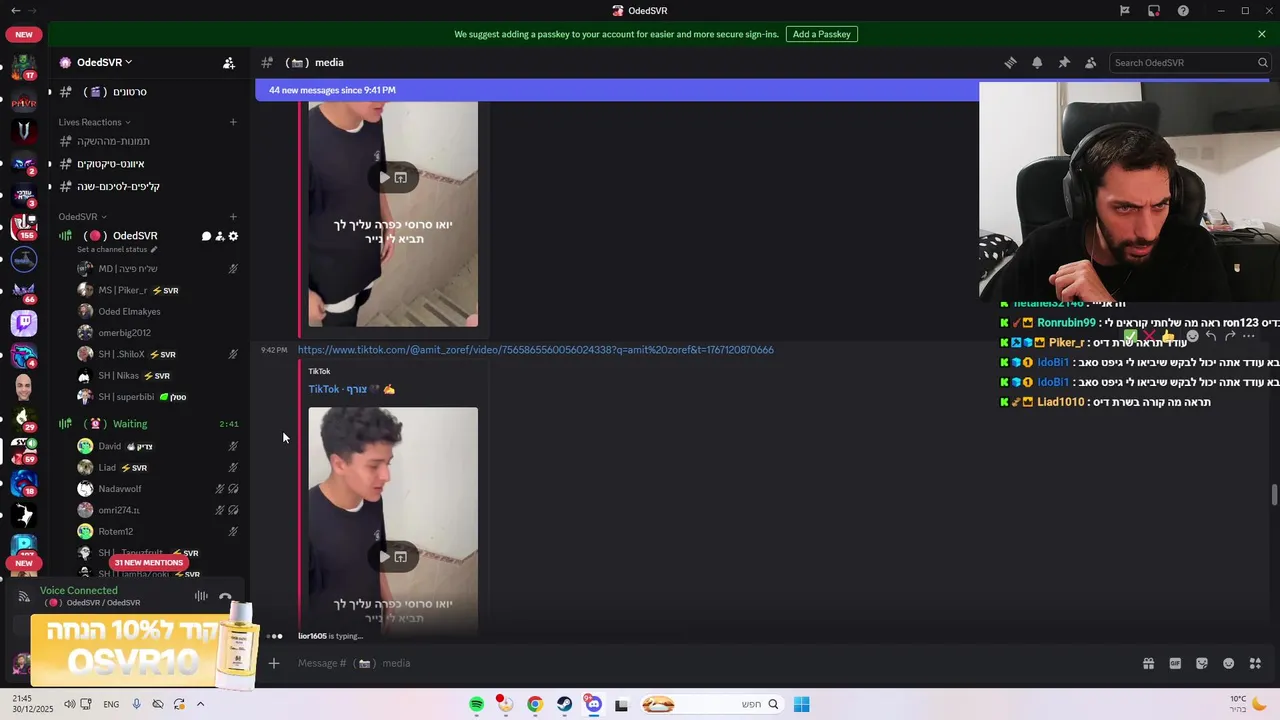
Task: Toggle the taskbar microphone tray icon
Action: click(137, 704)
